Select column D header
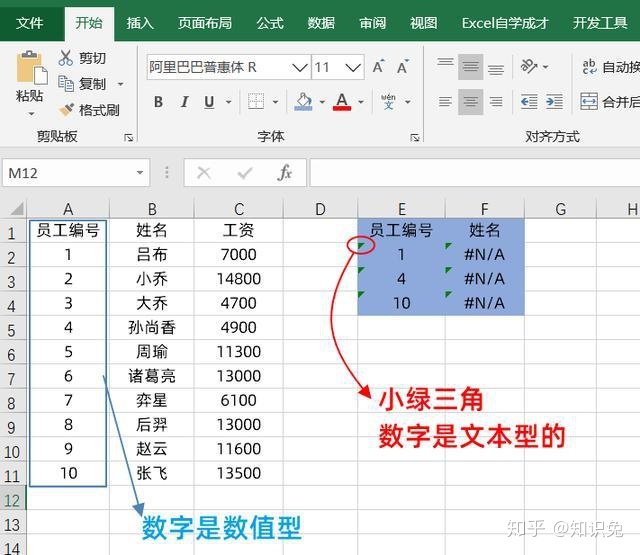The height and width of the screenshot is (555, 640). pyautogui.click(x=320, y=209)
